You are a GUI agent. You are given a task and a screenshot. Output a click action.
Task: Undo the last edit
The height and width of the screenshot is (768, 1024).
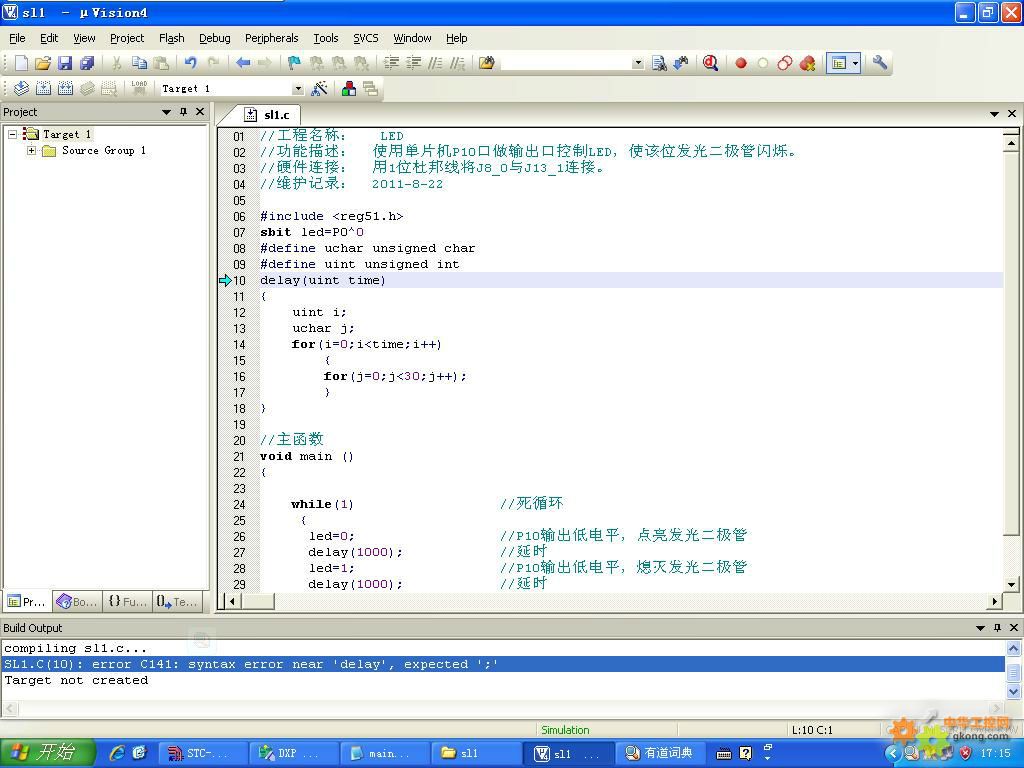point(191,63)
